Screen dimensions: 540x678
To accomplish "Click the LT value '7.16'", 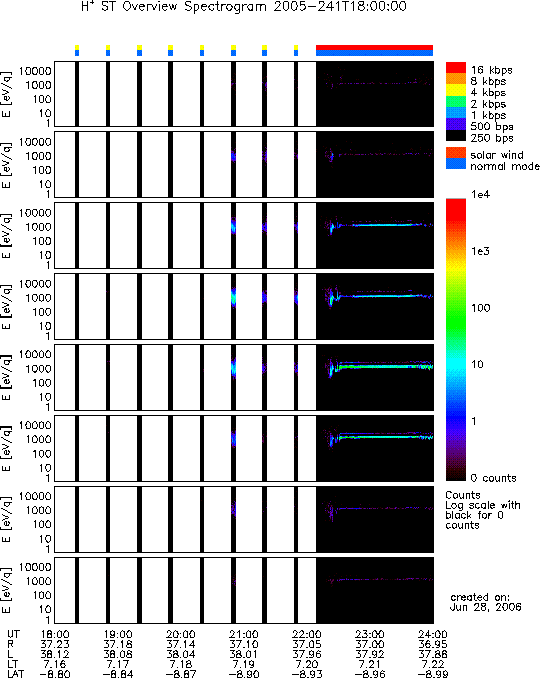I will point(55,664).
